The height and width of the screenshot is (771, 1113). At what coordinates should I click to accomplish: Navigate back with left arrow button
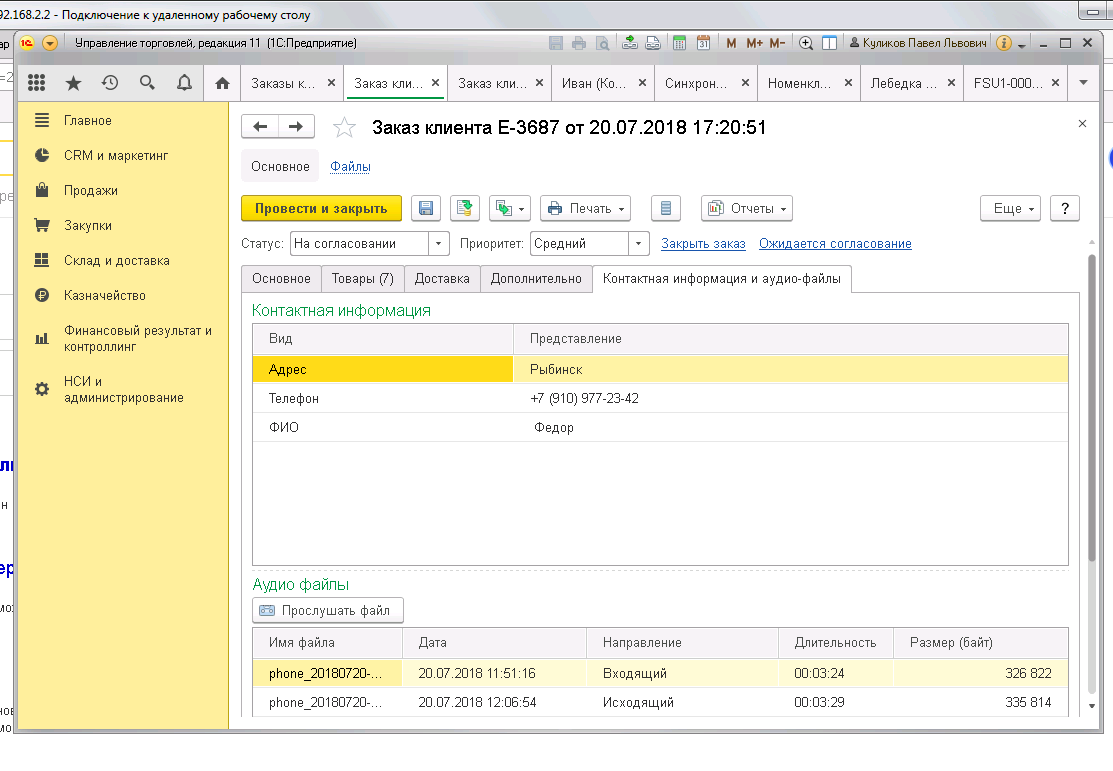[262, 126]
